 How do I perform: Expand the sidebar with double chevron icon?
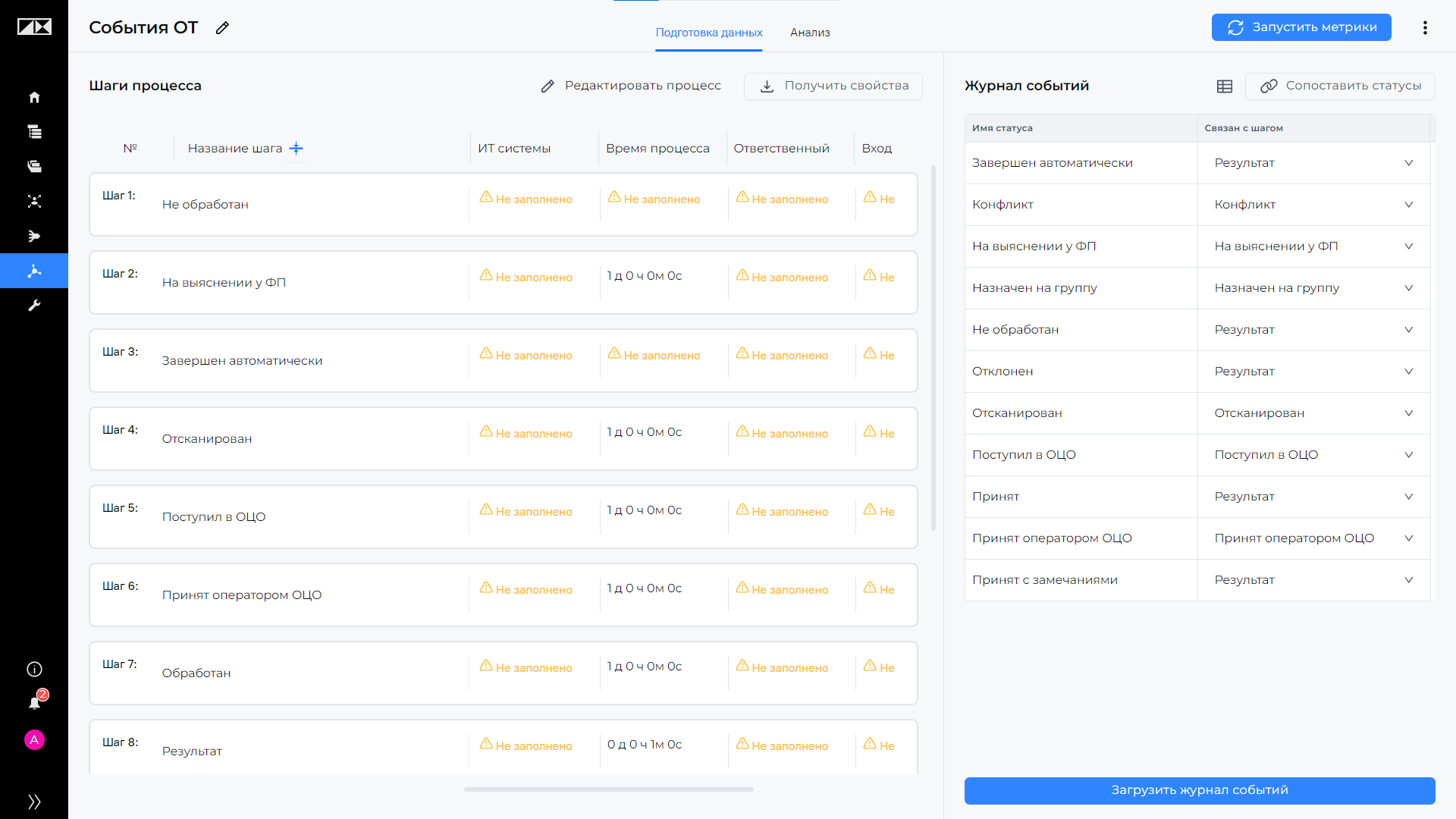coord(34,802)
